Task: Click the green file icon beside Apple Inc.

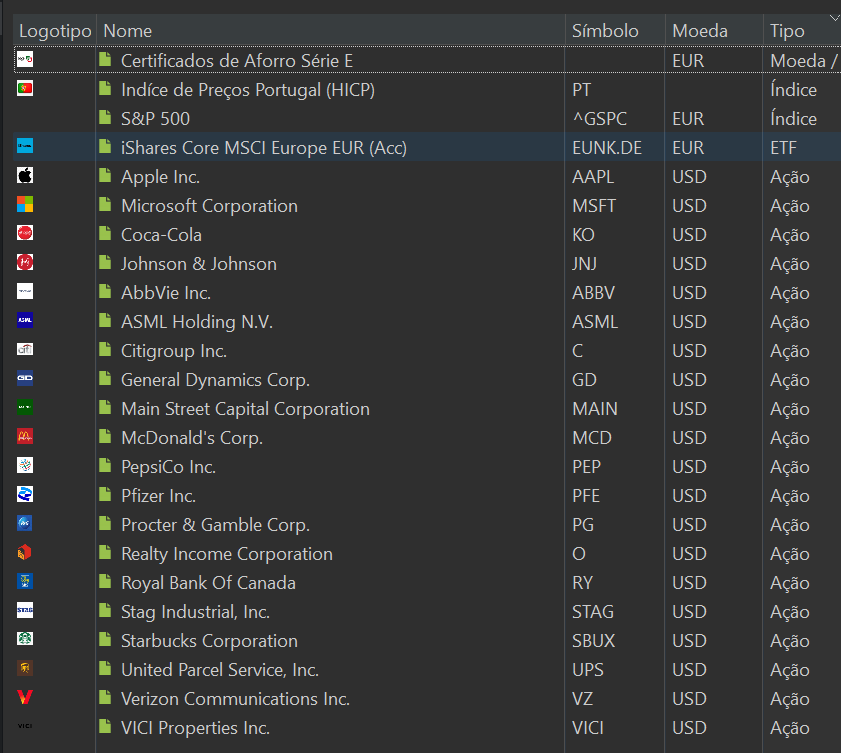Action: 105,175
